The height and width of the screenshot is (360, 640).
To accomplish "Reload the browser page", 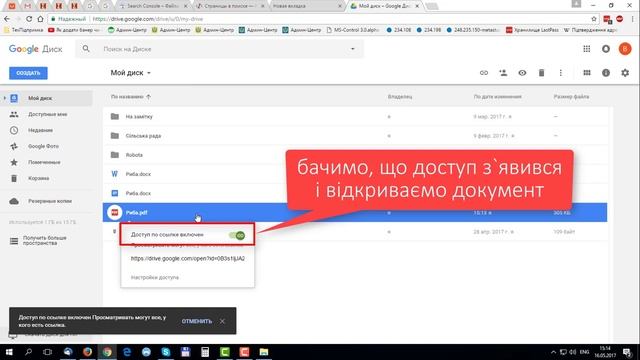I will point(29,19).
